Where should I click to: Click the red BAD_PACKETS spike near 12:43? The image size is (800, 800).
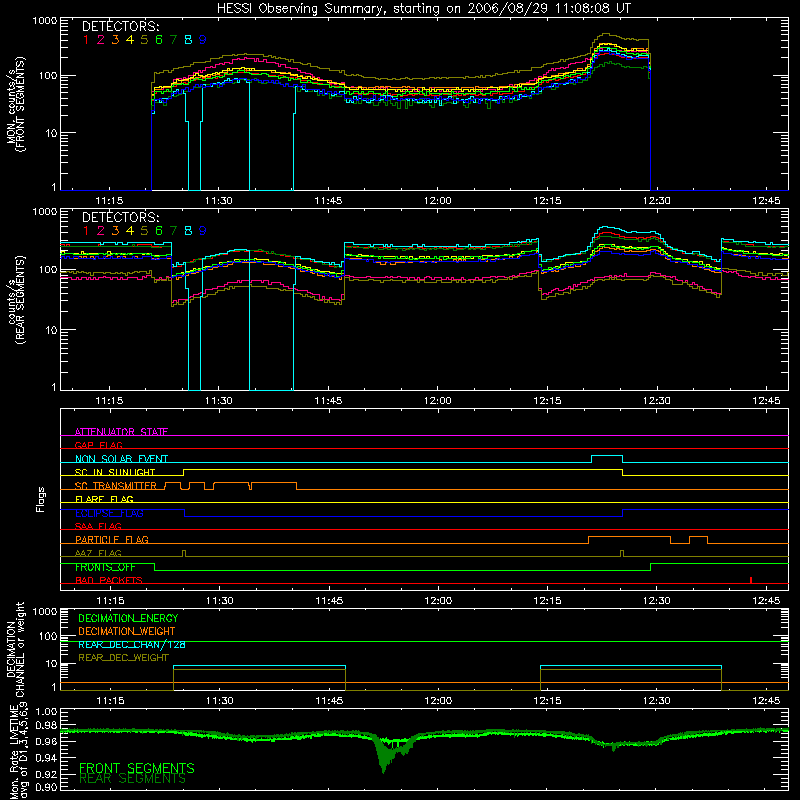click(x=751, y=580)
